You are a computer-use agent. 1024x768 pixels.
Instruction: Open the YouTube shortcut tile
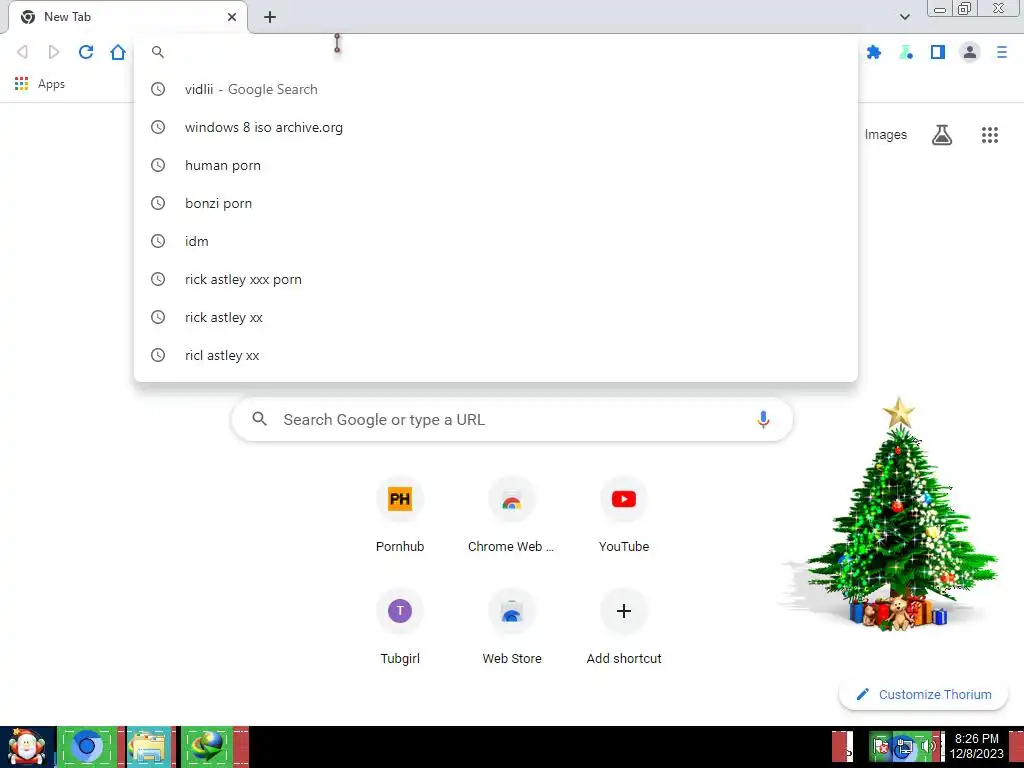(x=624, y=516)
